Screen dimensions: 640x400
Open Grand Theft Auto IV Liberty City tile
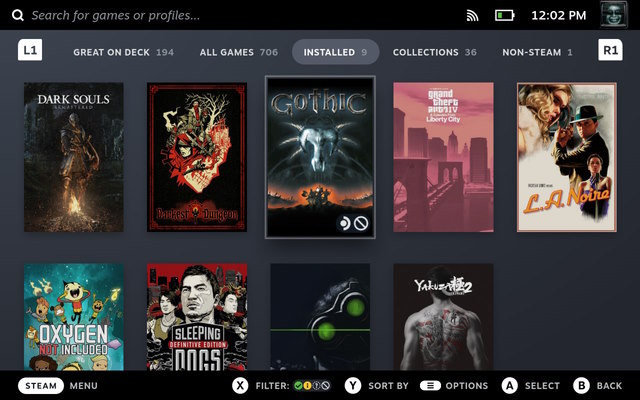pos(443,157)
